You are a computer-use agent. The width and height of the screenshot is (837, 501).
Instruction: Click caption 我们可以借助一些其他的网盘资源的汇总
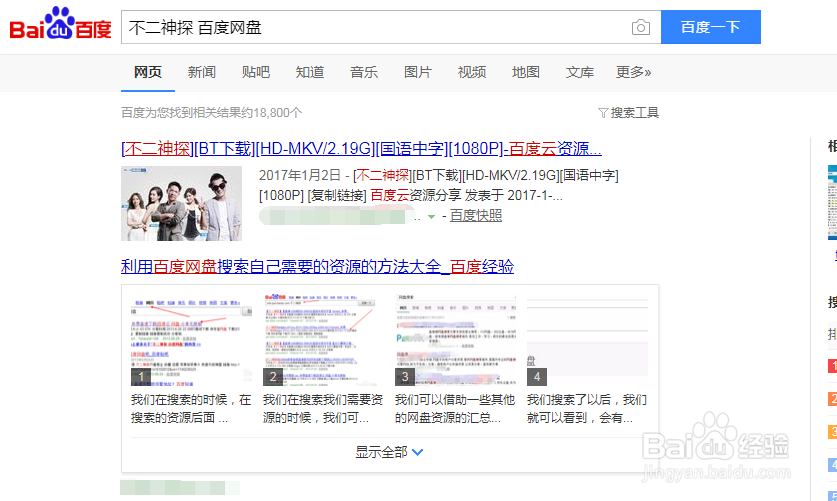click(x=455, y=409)
